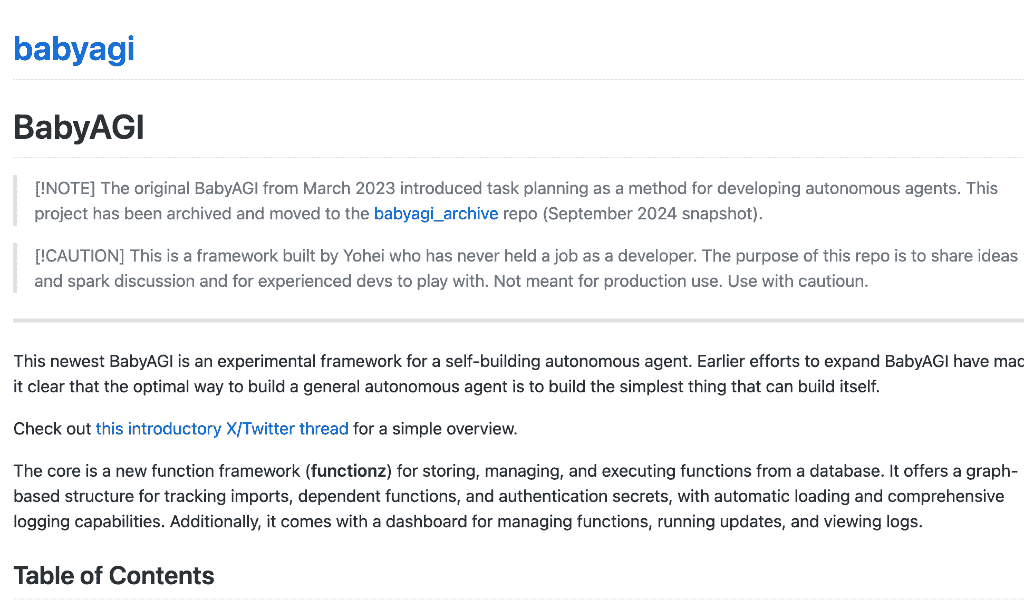Click the bold functionz word
The height and width of the screenshot is (602, 1024).
(x=349, y=471)
